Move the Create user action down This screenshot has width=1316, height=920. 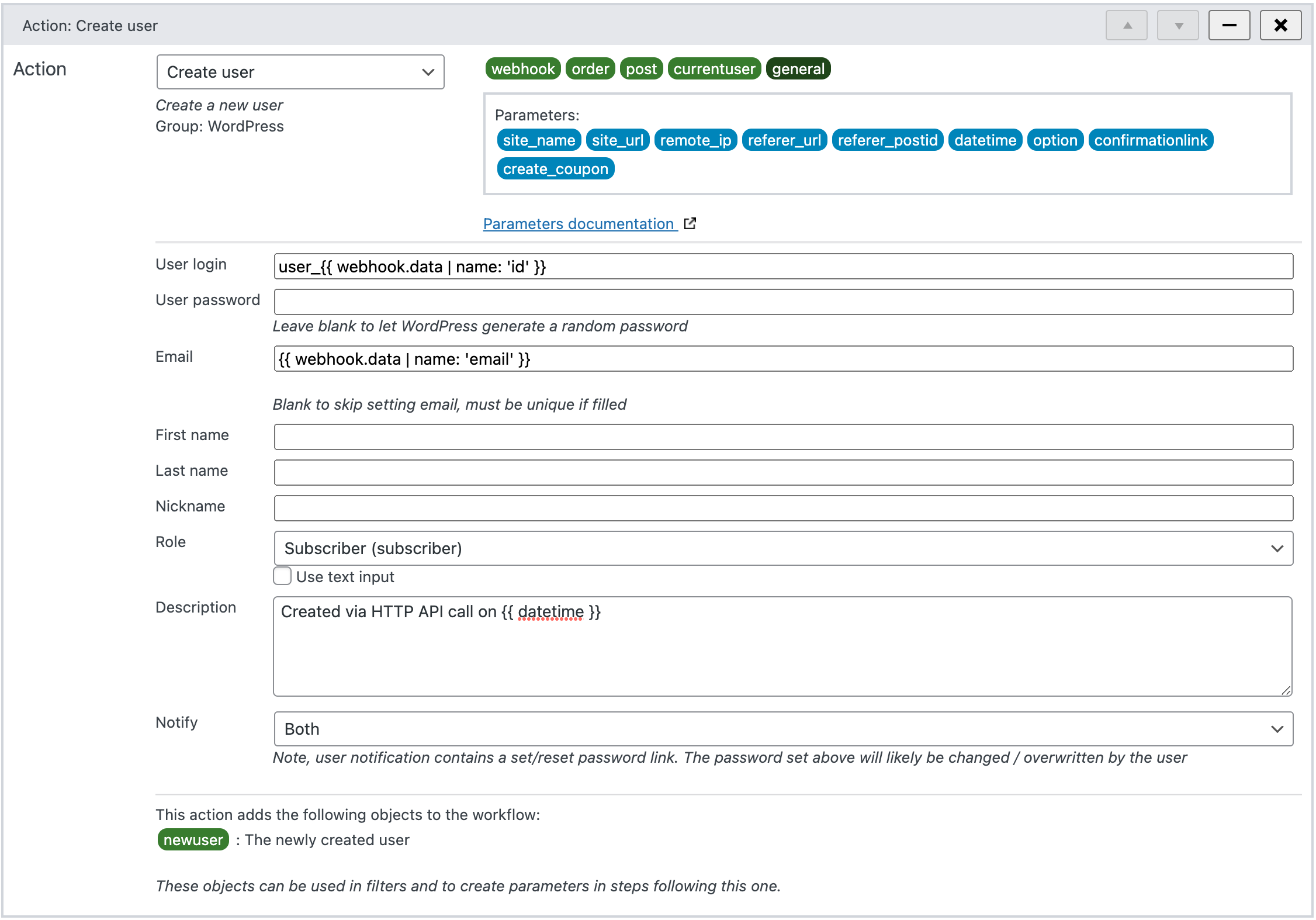(x=1177, y=25)
